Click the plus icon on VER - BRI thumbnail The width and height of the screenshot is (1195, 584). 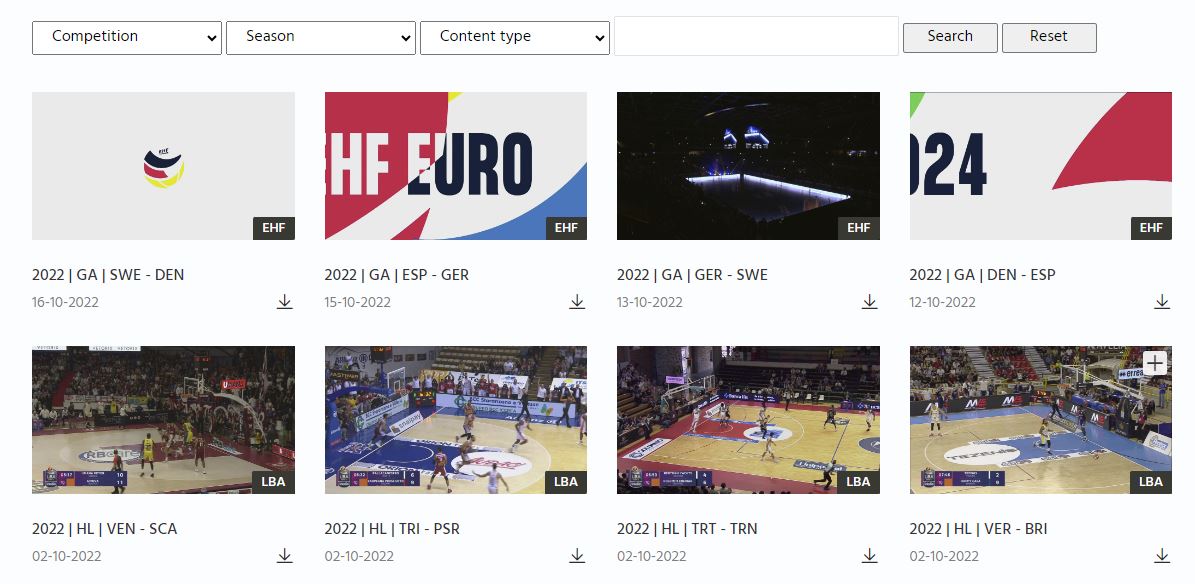(1154, 363)
